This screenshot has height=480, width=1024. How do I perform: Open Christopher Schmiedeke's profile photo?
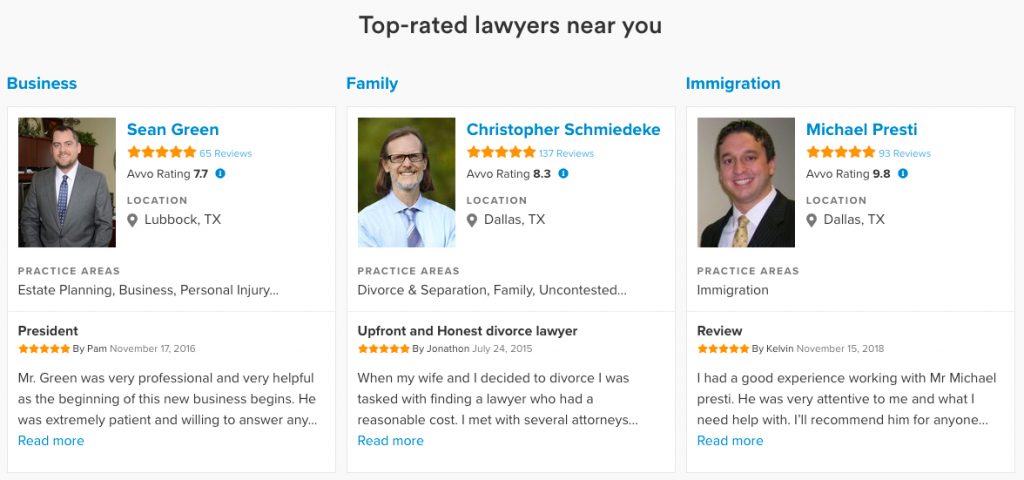click(x=406, y=182)
